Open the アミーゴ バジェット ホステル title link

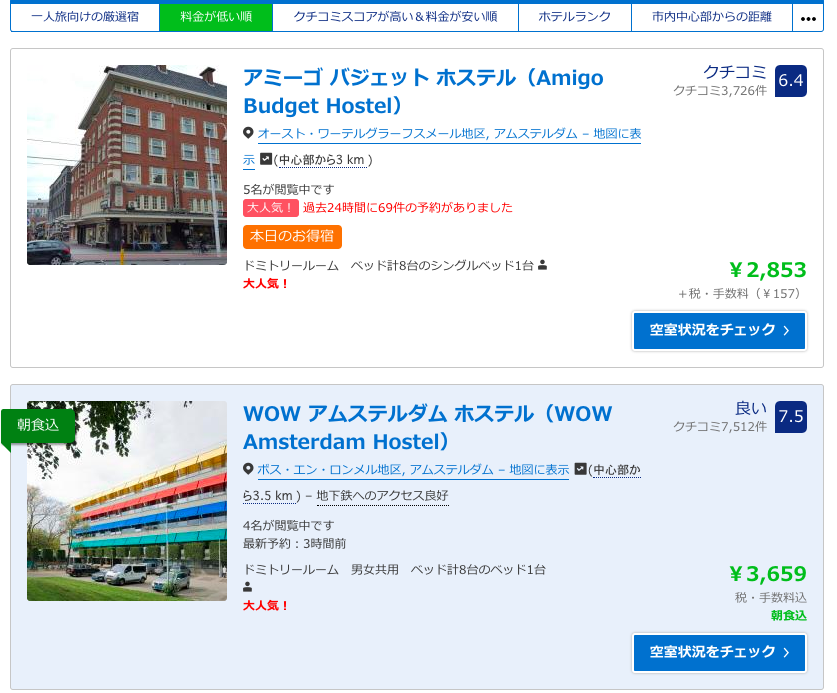[423, 92]
